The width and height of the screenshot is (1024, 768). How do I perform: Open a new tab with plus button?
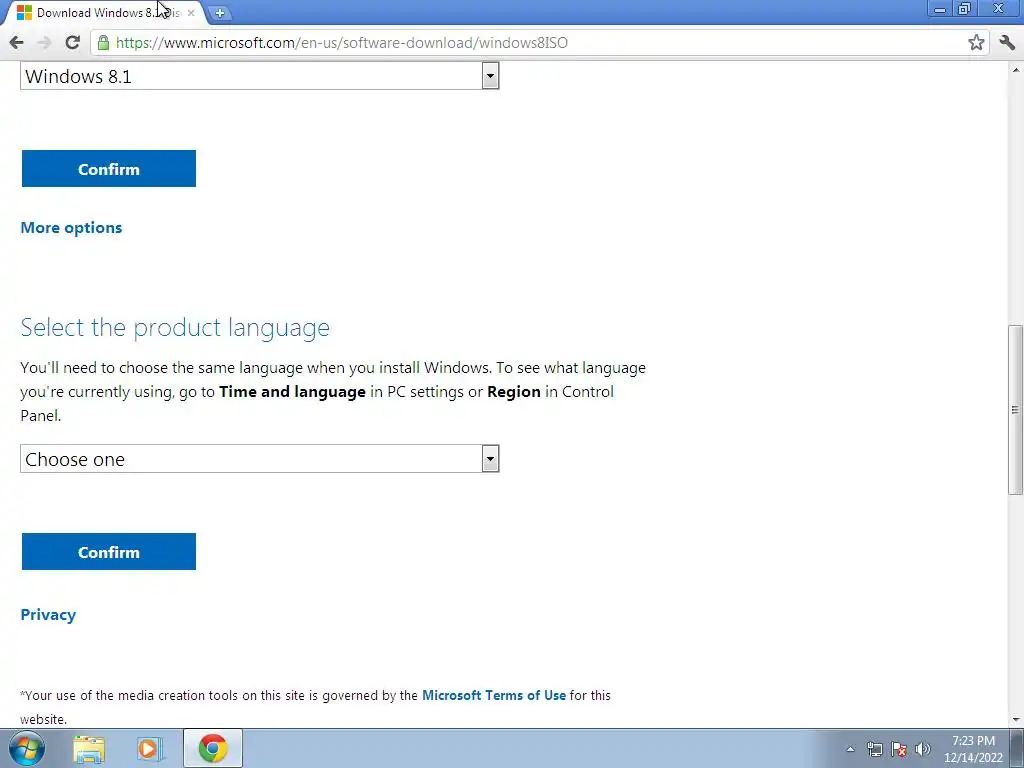click(220, 13)
